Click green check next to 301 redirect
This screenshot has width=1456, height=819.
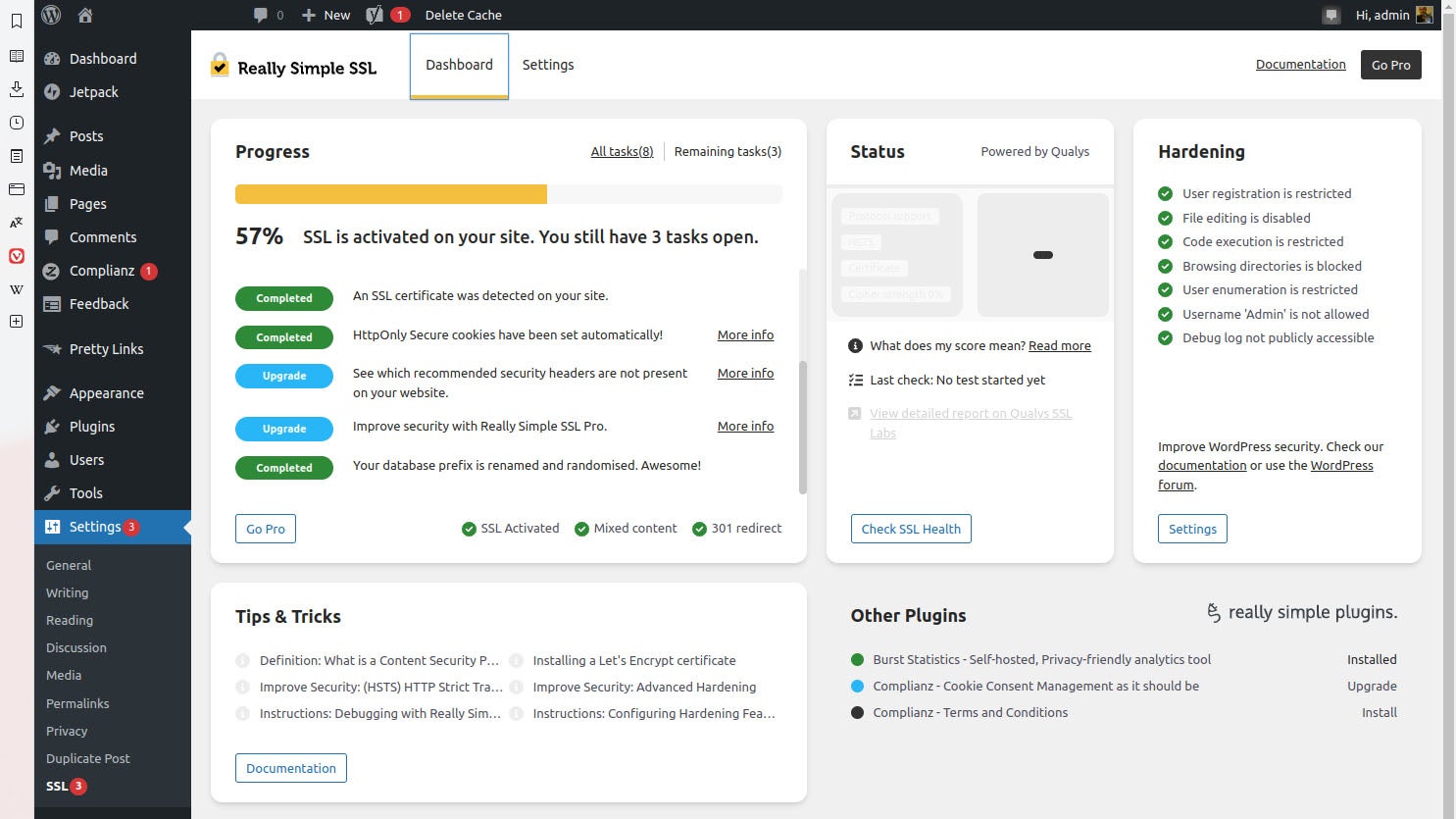click(699, 529)
